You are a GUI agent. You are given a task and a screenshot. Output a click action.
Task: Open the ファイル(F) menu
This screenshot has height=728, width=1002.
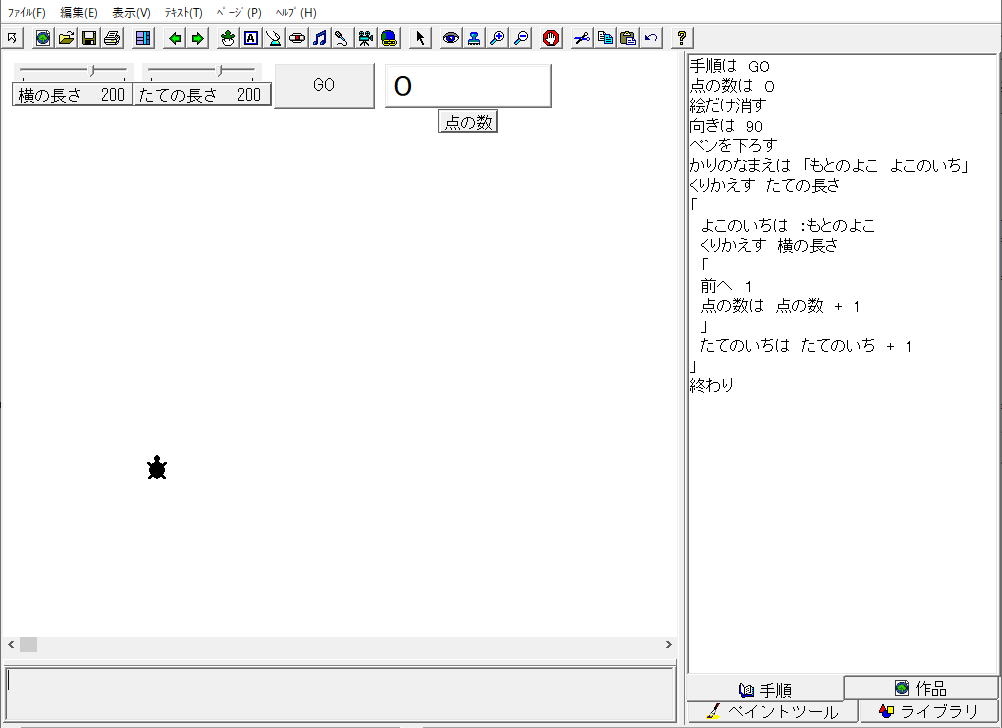tap(27, 13)
